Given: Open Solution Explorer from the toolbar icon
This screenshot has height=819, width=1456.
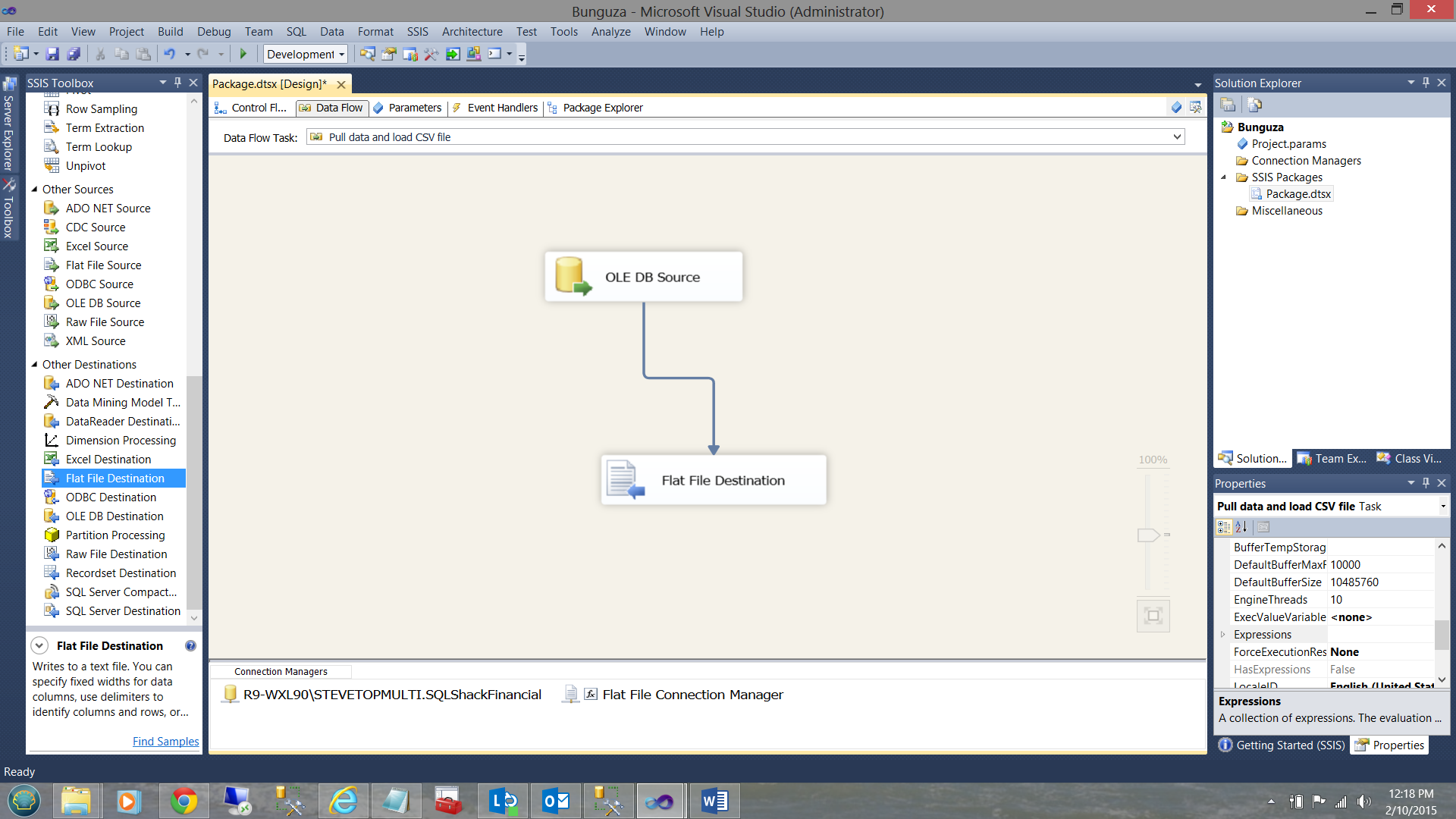Looking at the screenshot, I should (368, 54).
